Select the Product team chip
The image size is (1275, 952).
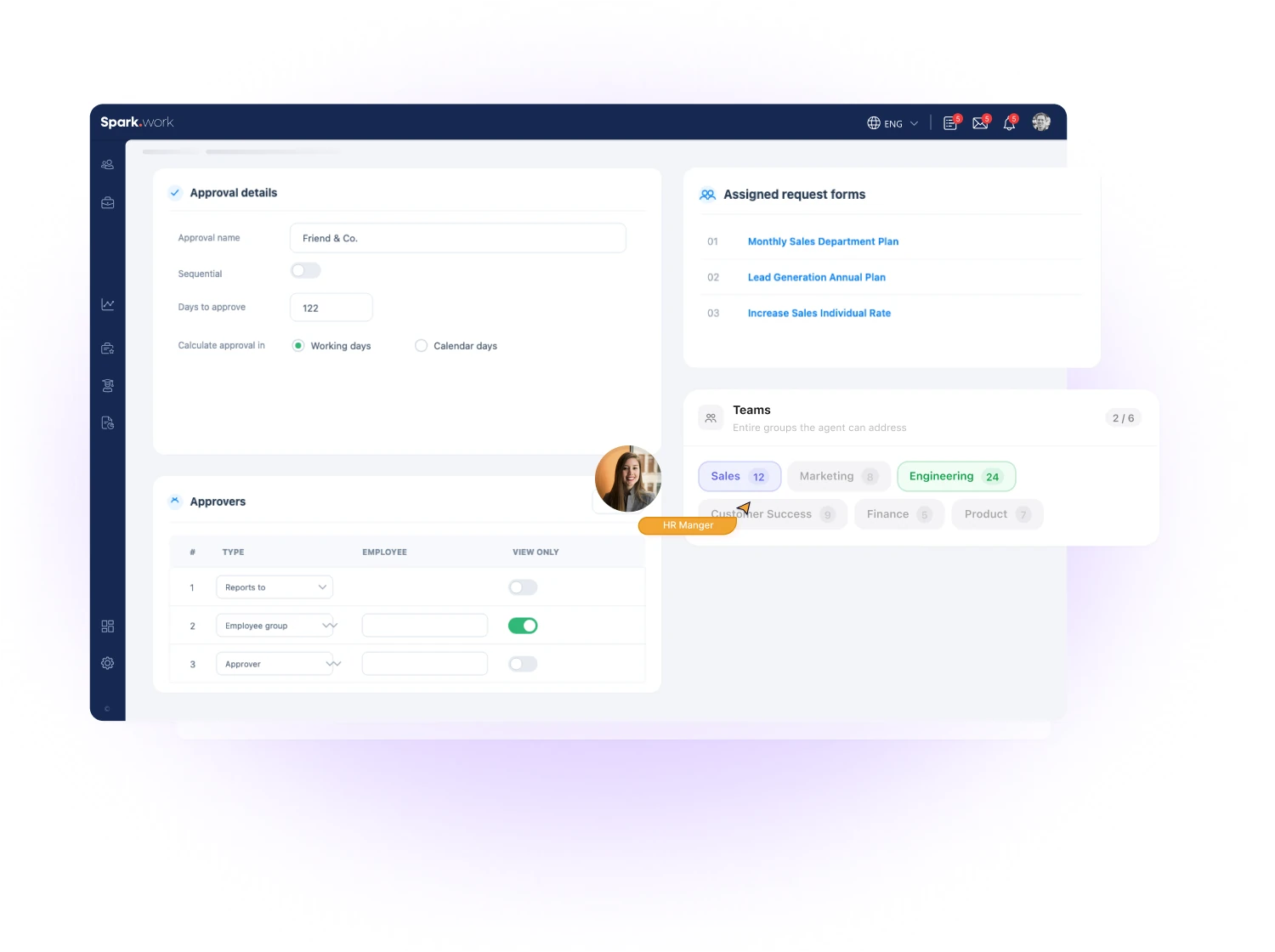[x=997, y=514]
